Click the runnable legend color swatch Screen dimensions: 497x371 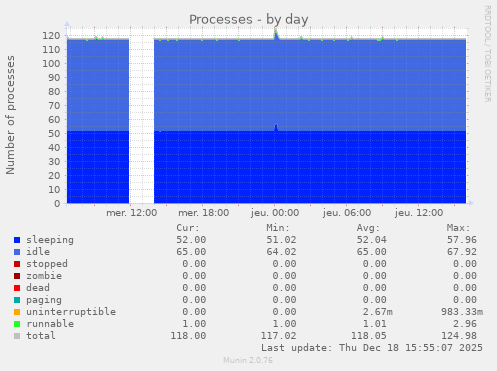tap(17, 324)
